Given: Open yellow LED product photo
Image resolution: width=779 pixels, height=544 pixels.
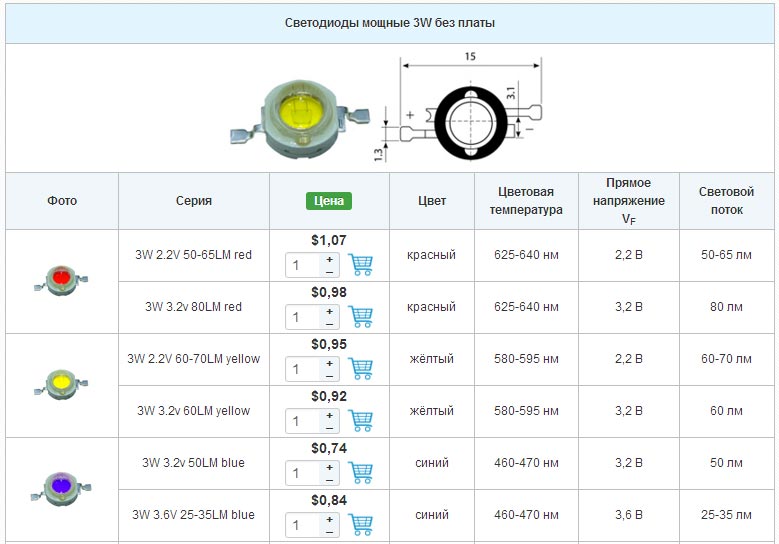Looking at the screenshot, I should [61, 385].
